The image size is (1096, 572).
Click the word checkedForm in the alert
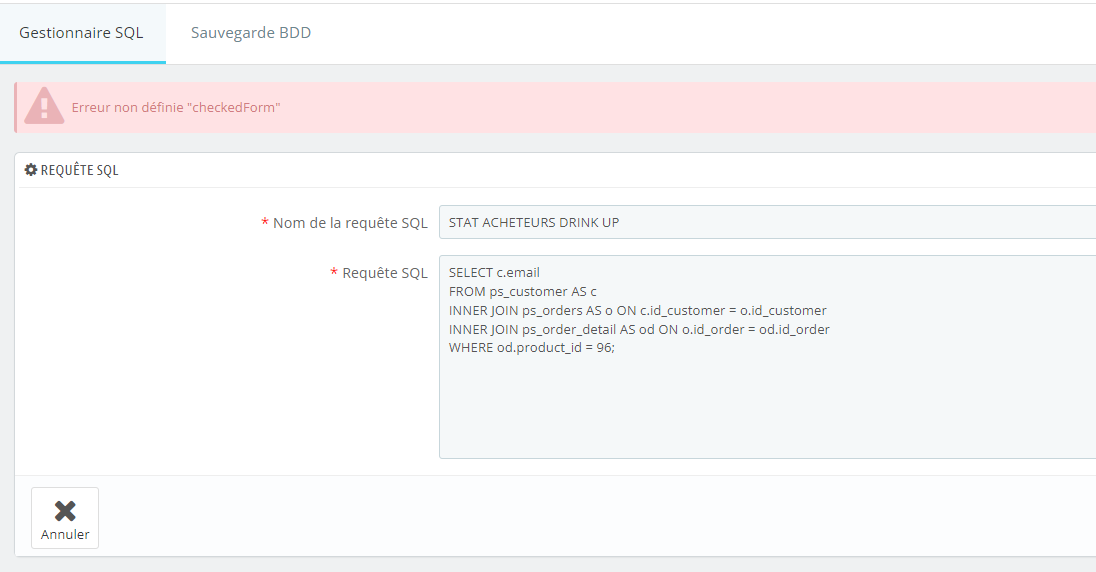tap(233, 108)
